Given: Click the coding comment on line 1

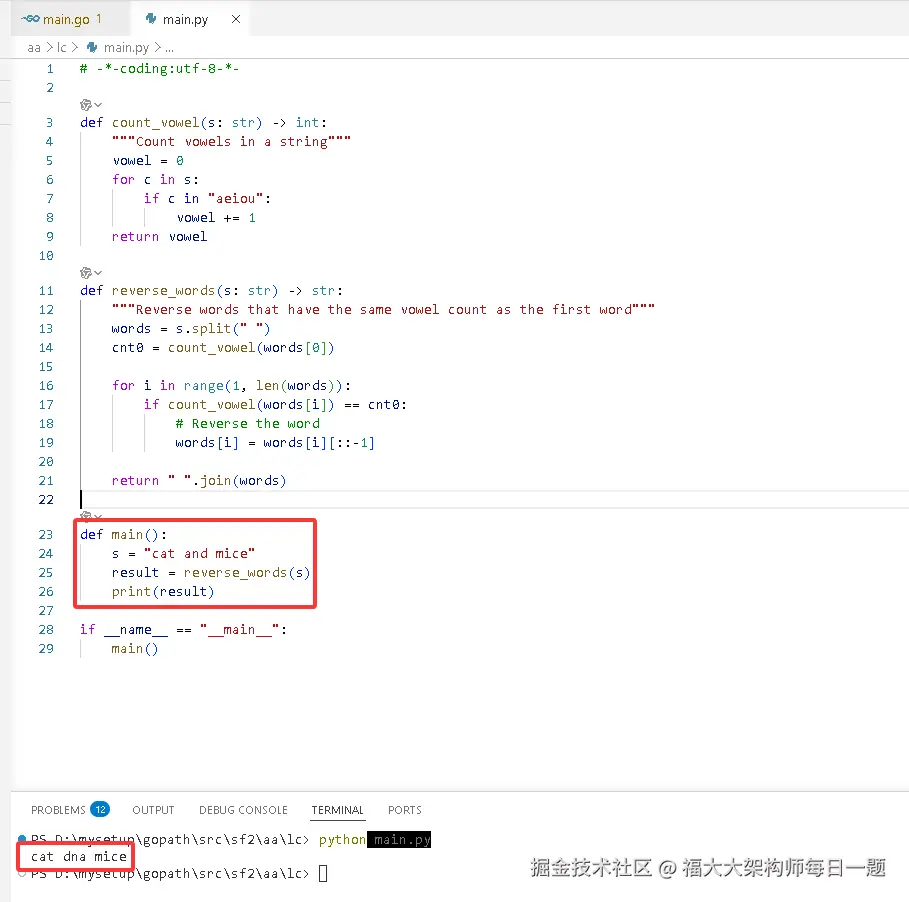Looking at the screenshot, I should [159, 69].
